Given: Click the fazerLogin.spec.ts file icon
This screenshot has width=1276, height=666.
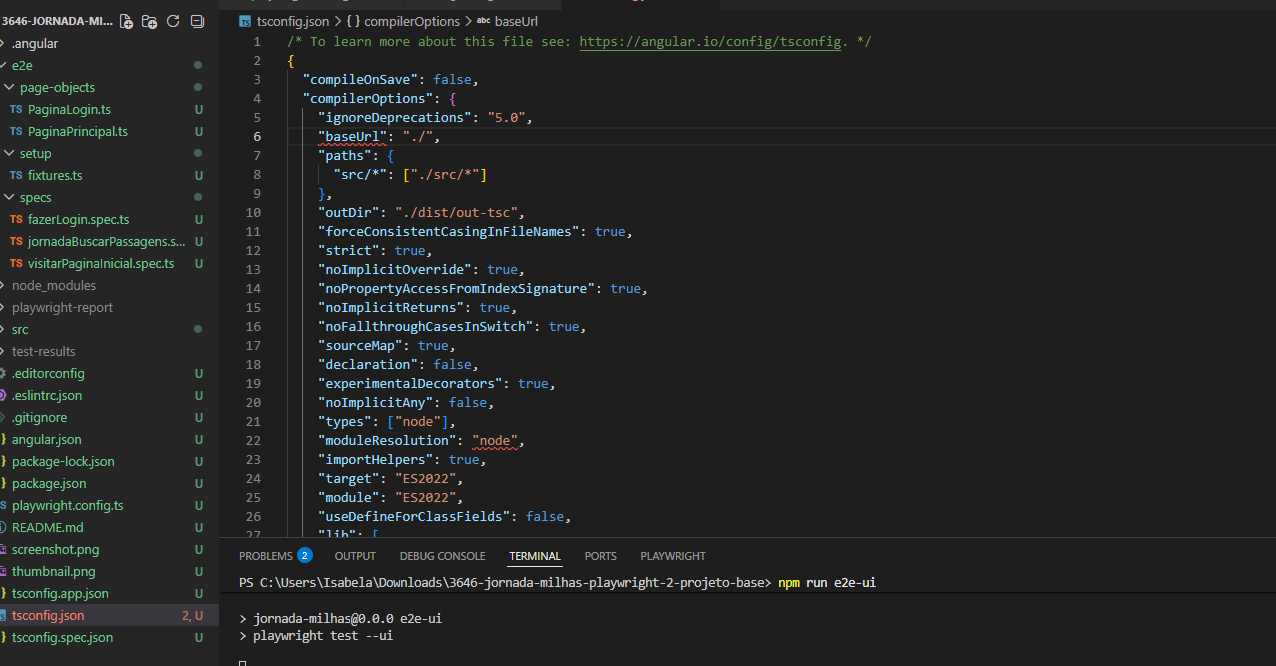Looking at the screenshot, I should (x=16, y=220).
